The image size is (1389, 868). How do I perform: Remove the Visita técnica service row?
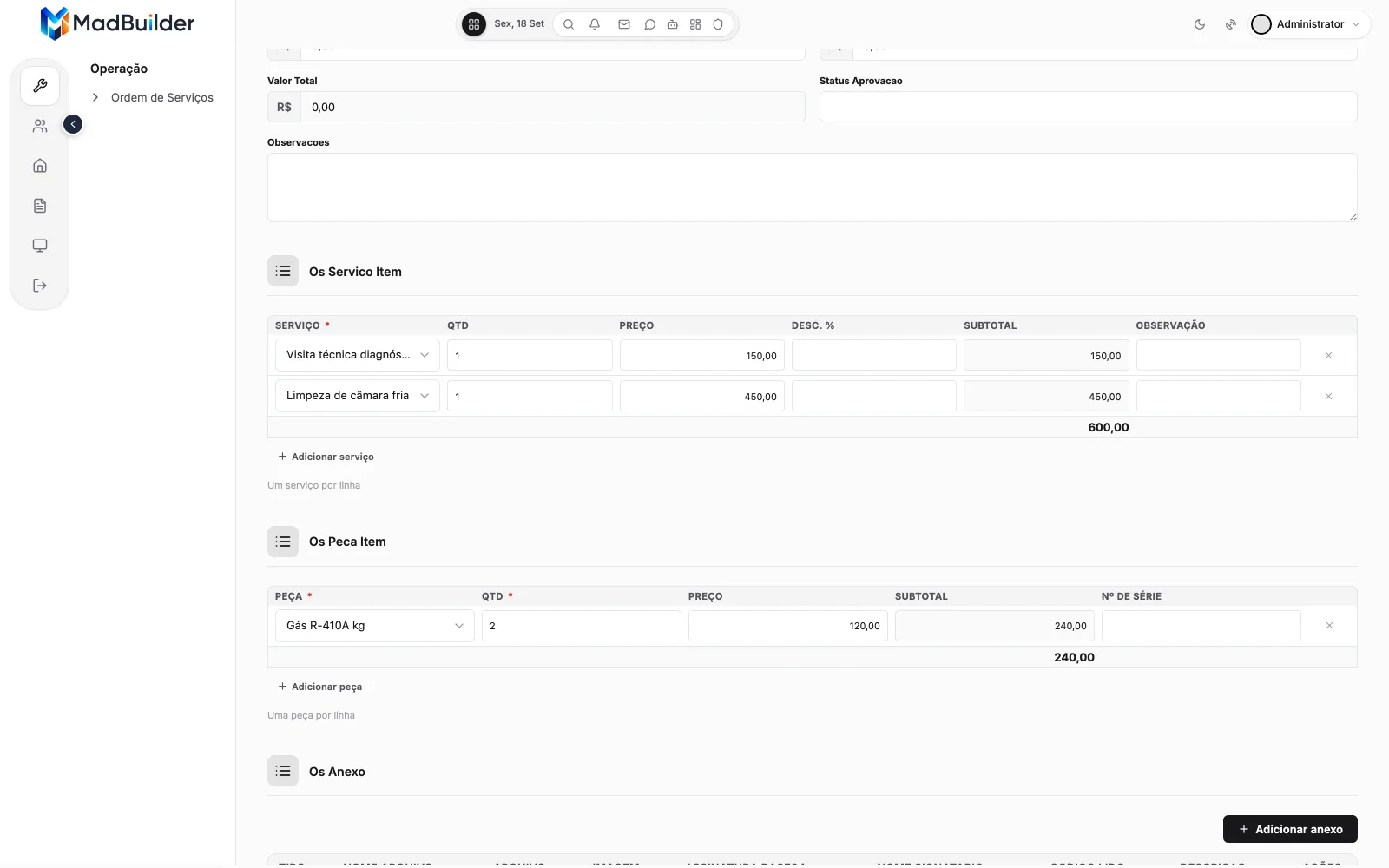point(1328,356)
